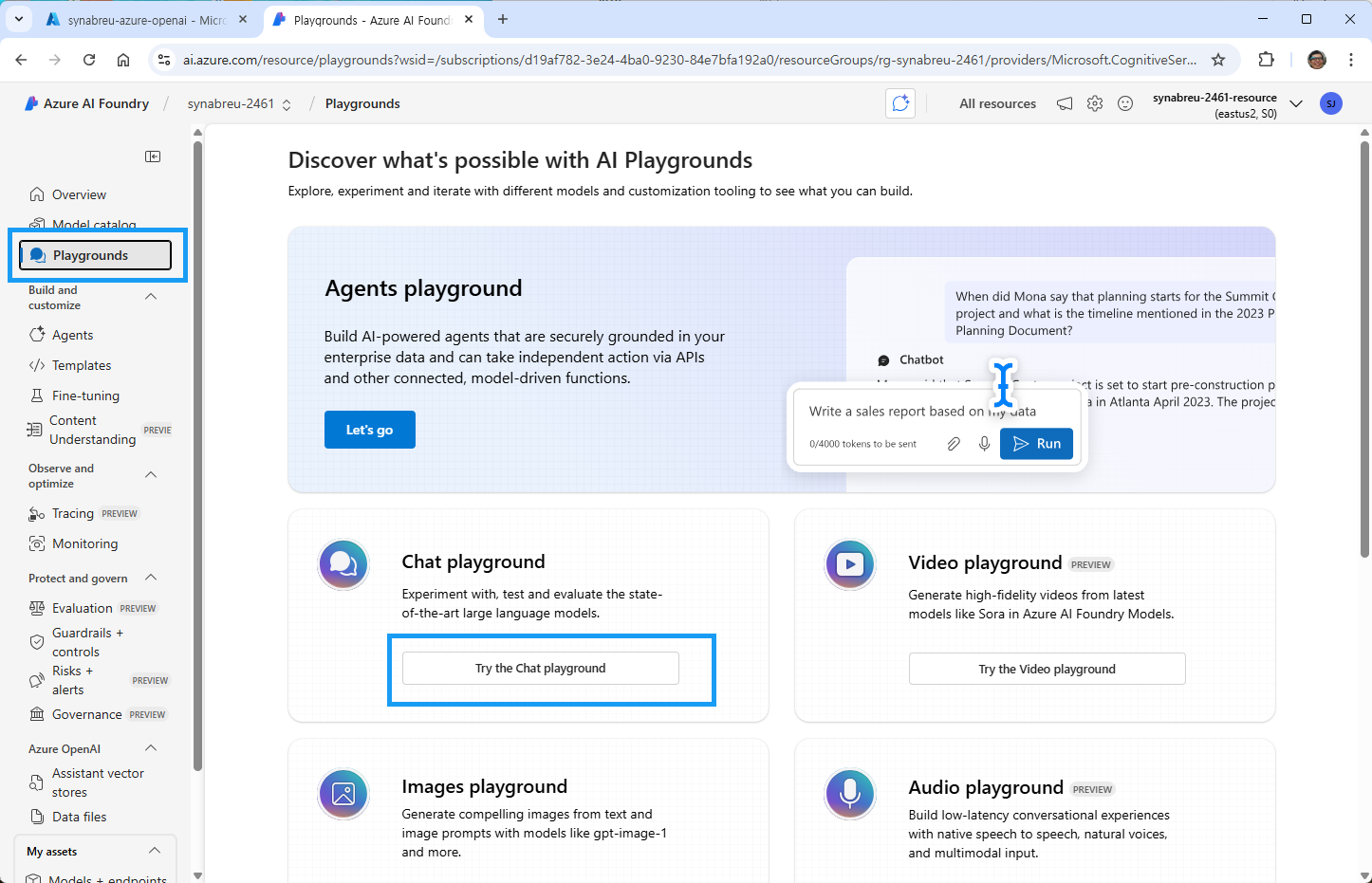Open the tab search dropdown
The image size is (1372, 883).
[18, 19]
